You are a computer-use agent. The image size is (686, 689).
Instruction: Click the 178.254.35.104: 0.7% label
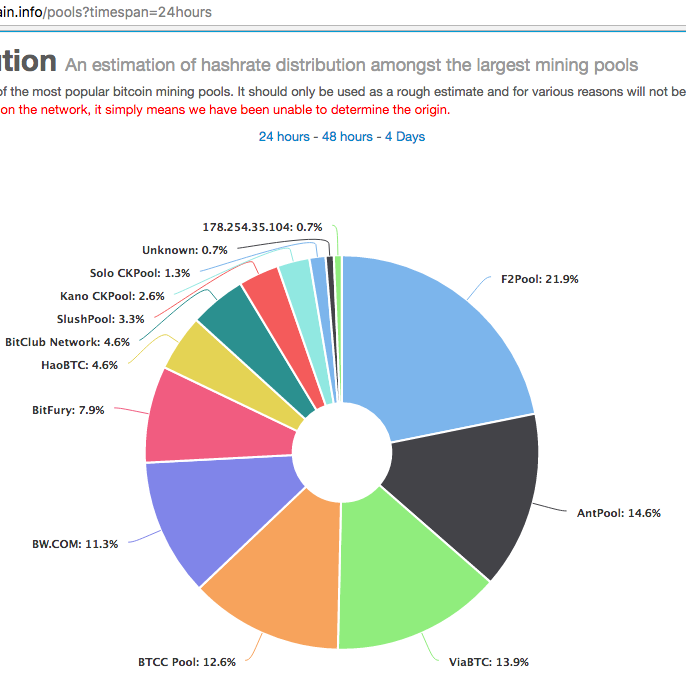click(x=262, y=227)
